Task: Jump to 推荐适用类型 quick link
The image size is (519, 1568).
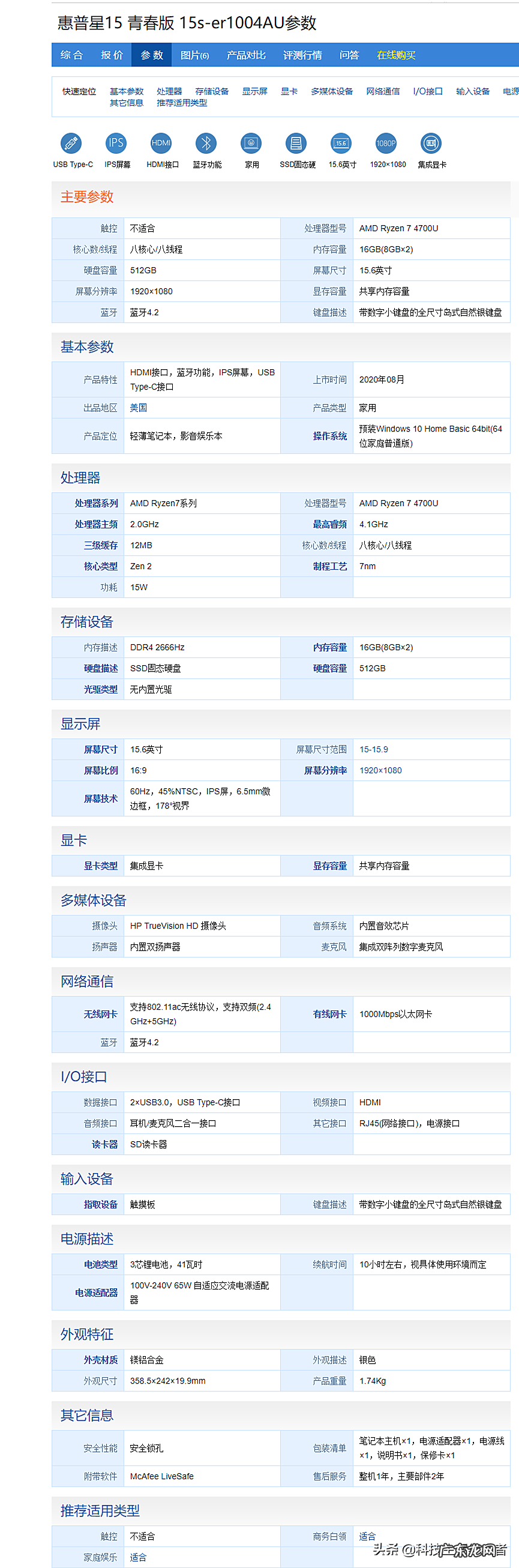Action: click(182, 103)
